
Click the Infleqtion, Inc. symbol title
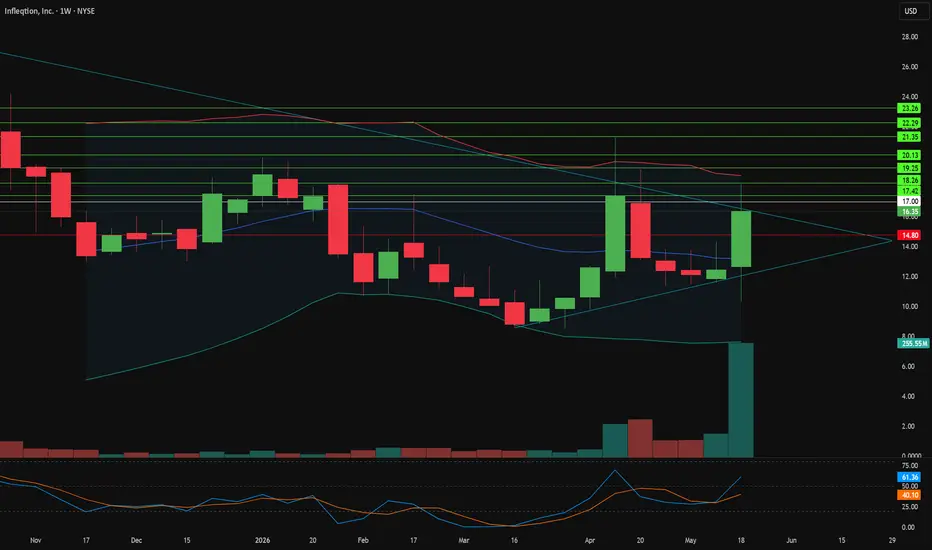pyautogui.click(x=29, y=11)
